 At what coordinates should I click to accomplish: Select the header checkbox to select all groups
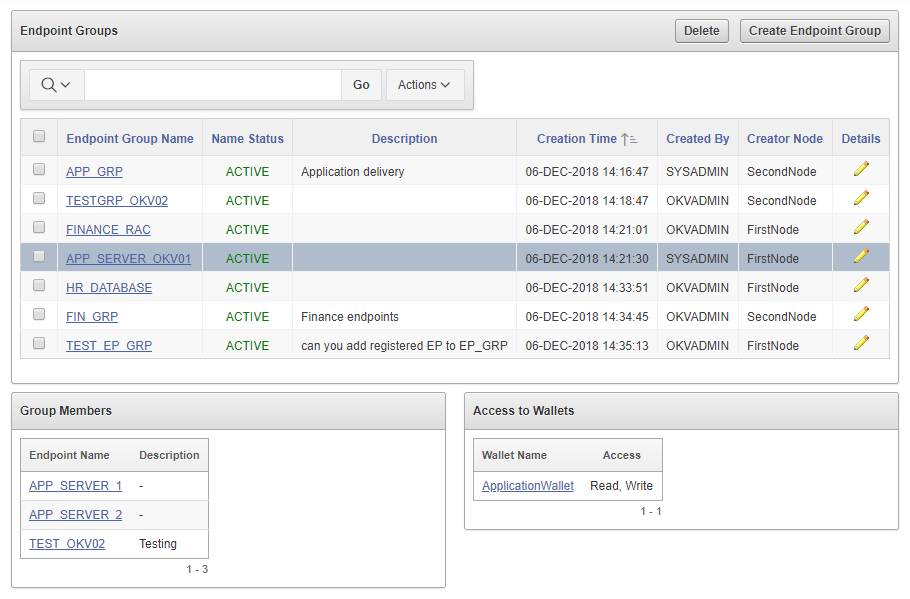38,134
